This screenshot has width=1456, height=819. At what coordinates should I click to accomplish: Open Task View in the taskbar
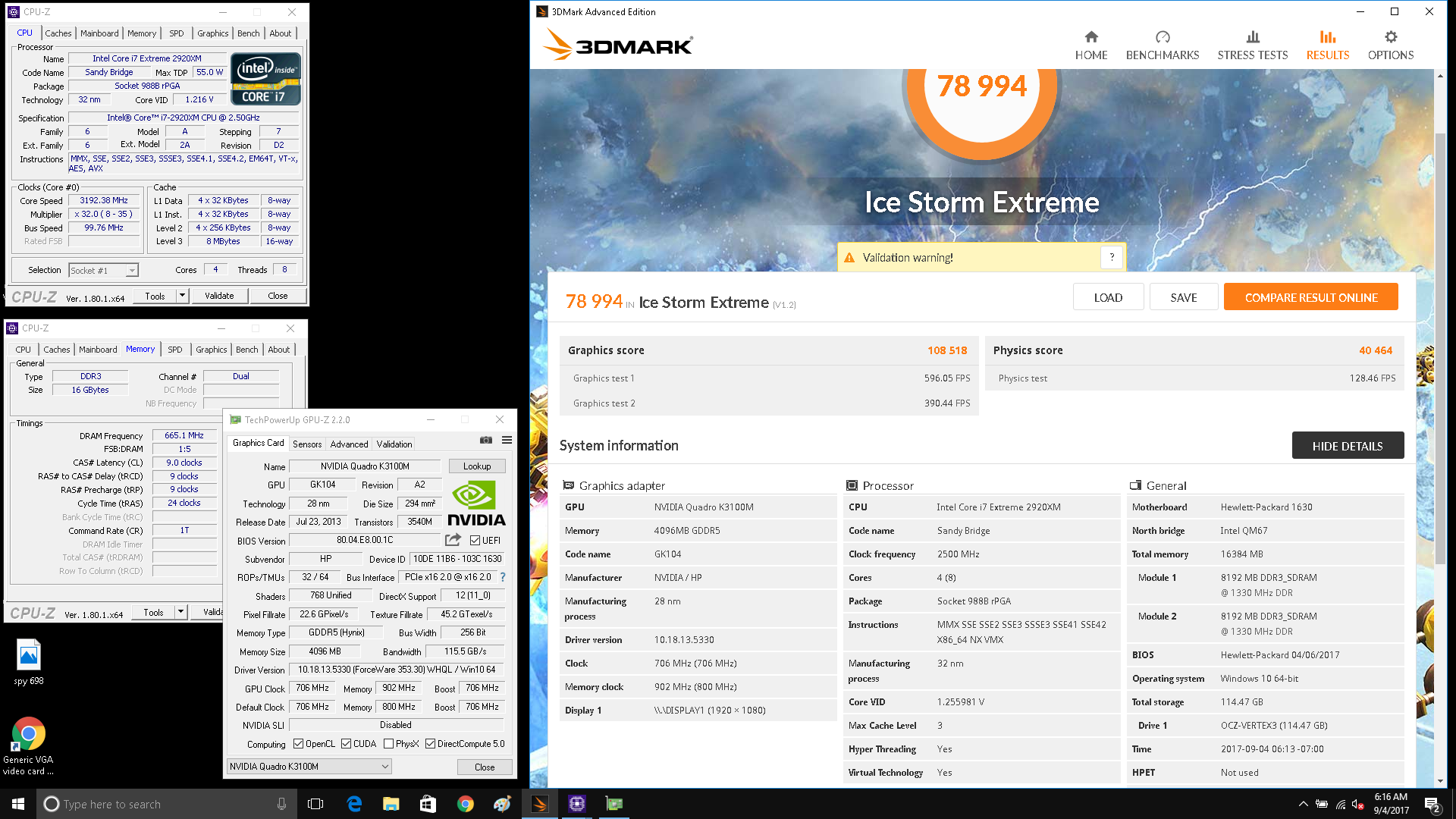315,804
